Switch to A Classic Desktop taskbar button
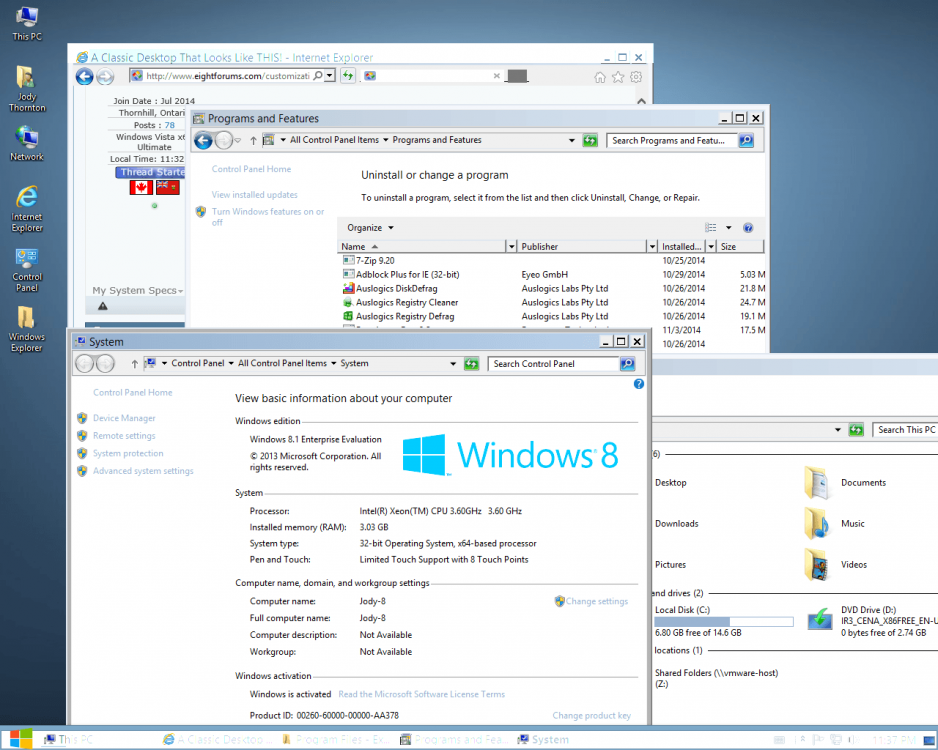 217,739
